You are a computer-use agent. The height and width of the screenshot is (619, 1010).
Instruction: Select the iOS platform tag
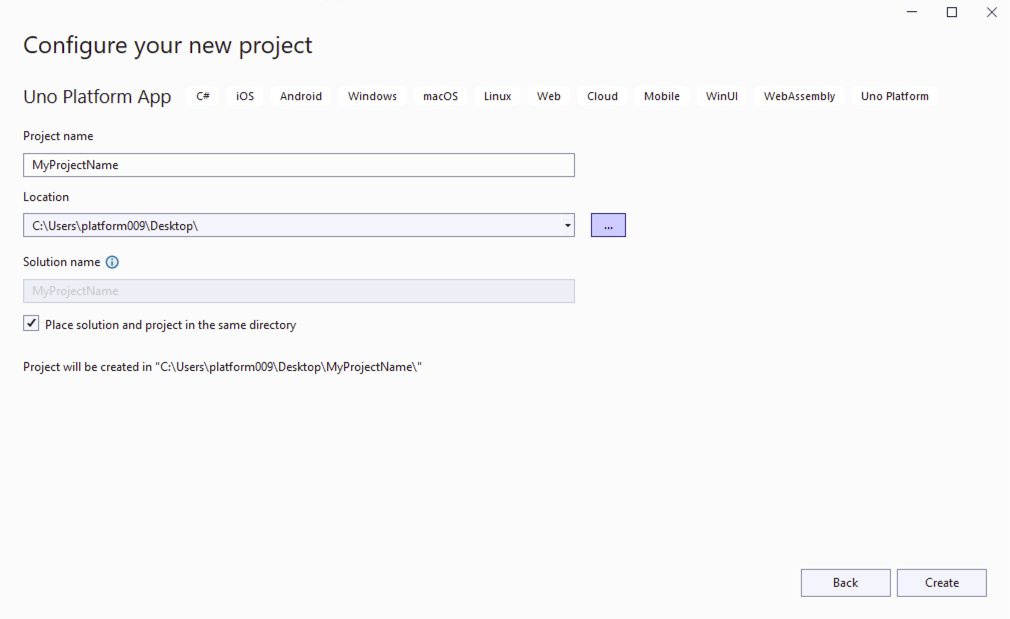[x=245, y=96]
